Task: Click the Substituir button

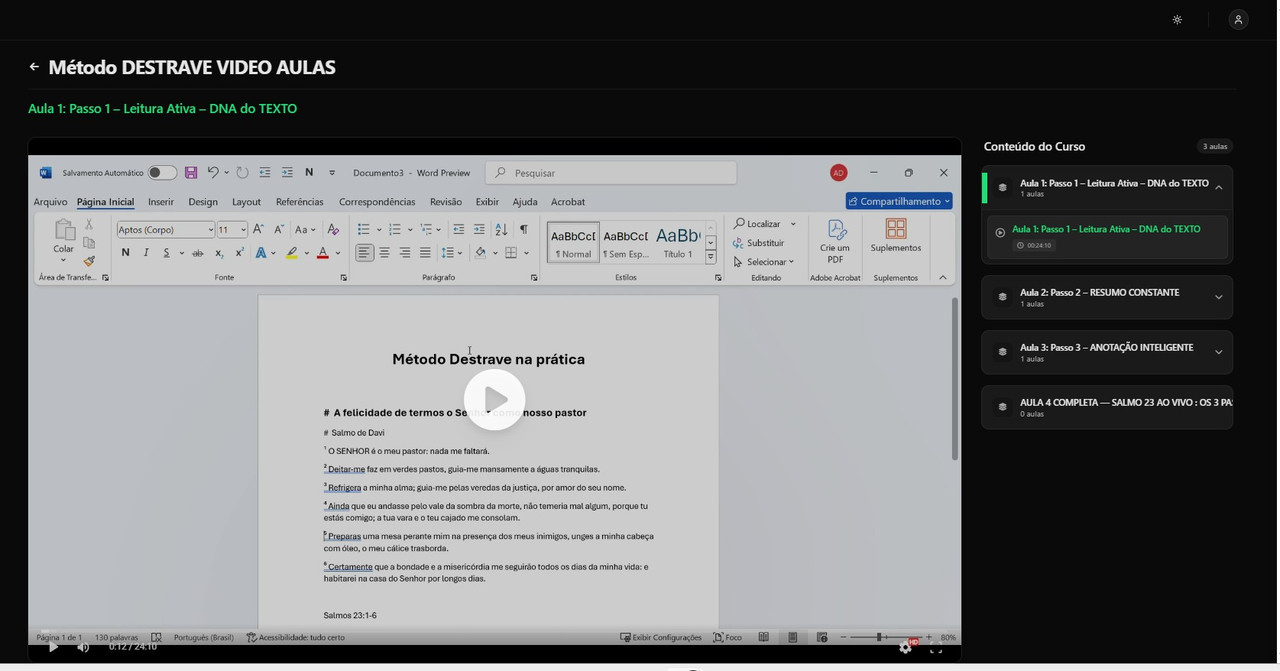Action: click(x=758, y=243)
